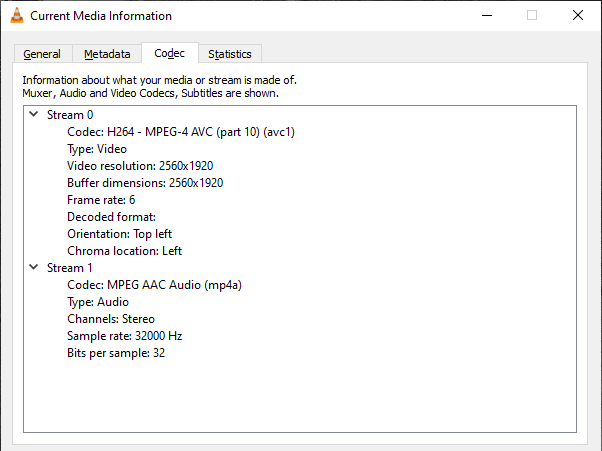Collapse the Stream 1 chevron

(34, 267)
